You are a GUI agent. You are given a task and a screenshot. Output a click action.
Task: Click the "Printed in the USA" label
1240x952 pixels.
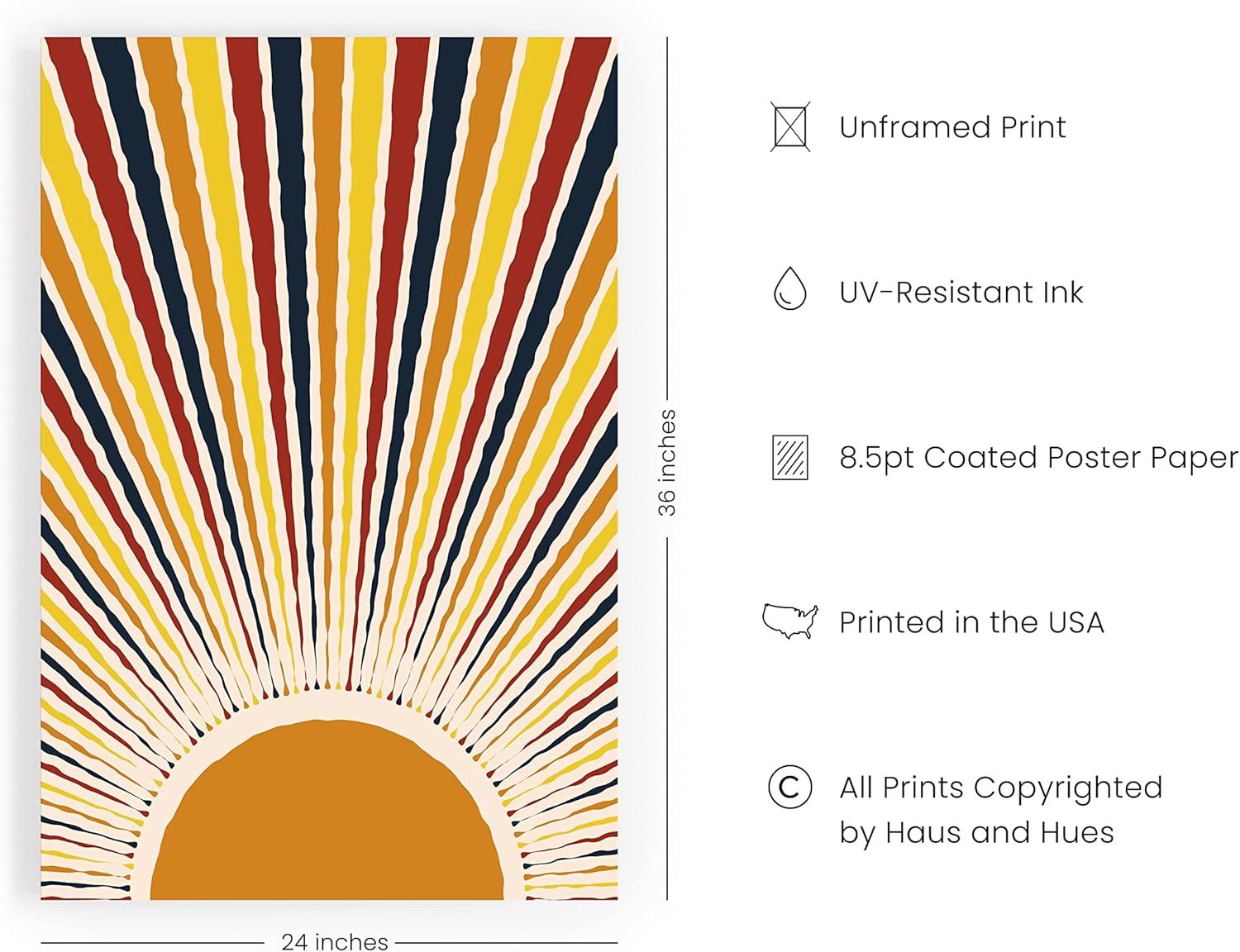point(971,622)
